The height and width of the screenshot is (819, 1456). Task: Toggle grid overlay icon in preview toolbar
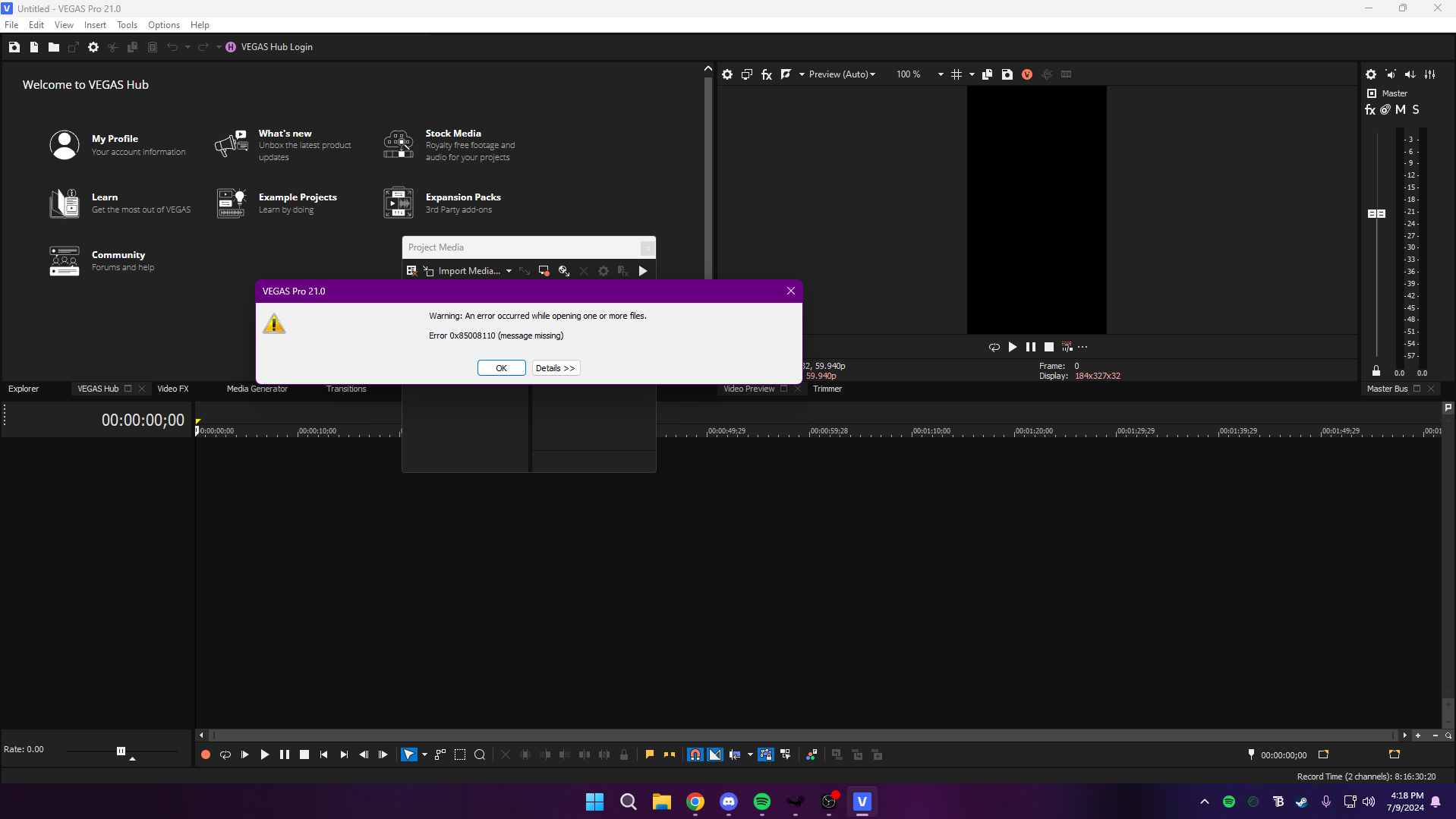(x=956, y=74)
